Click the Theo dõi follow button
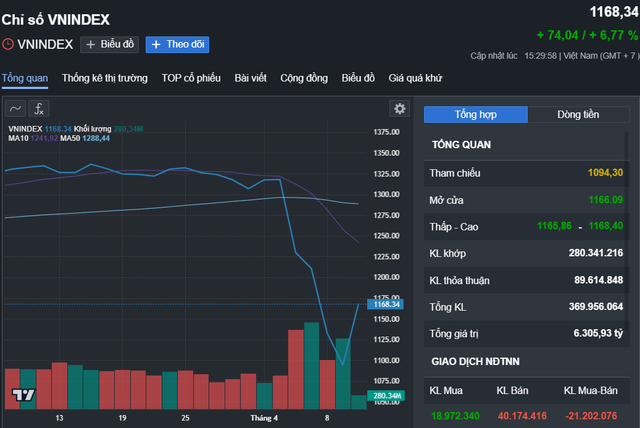 pos(178,44)
